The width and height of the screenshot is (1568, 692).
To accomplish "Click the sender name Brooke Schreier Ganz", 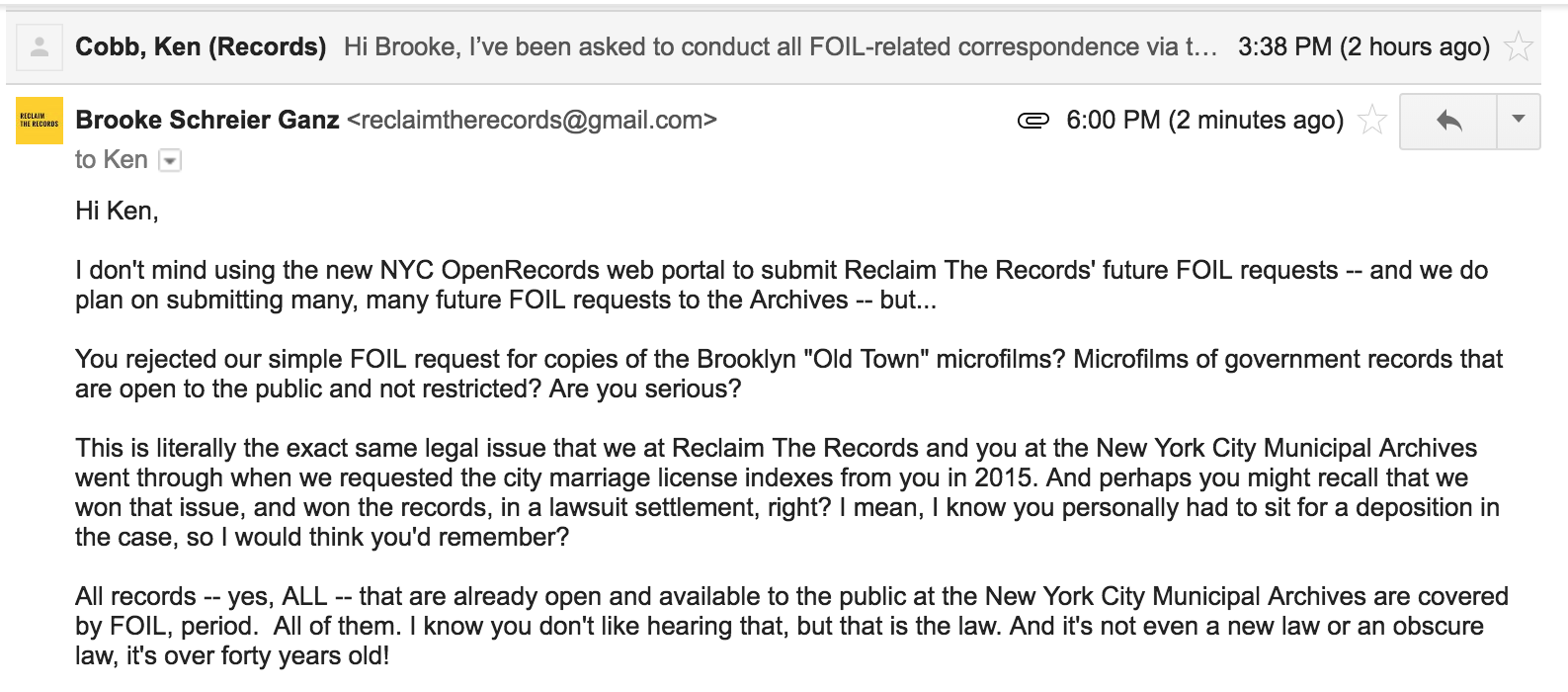I will 207,121.
